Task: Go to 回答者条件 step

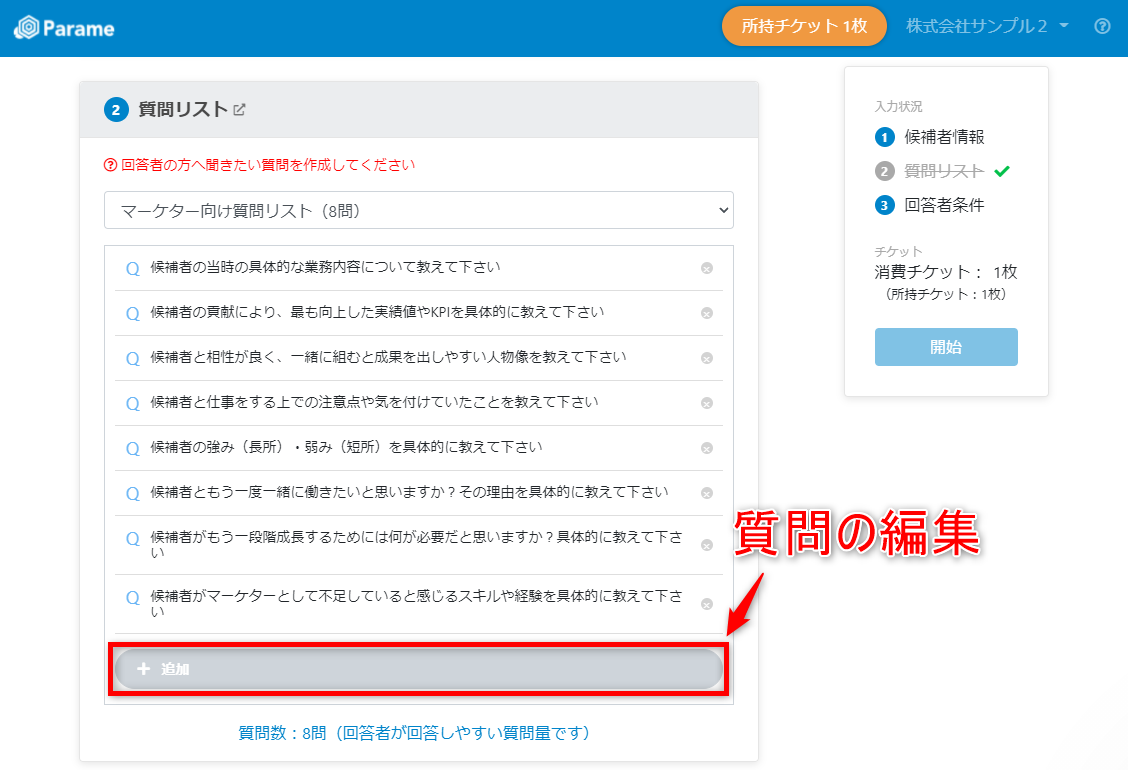Action: [944, 205]
